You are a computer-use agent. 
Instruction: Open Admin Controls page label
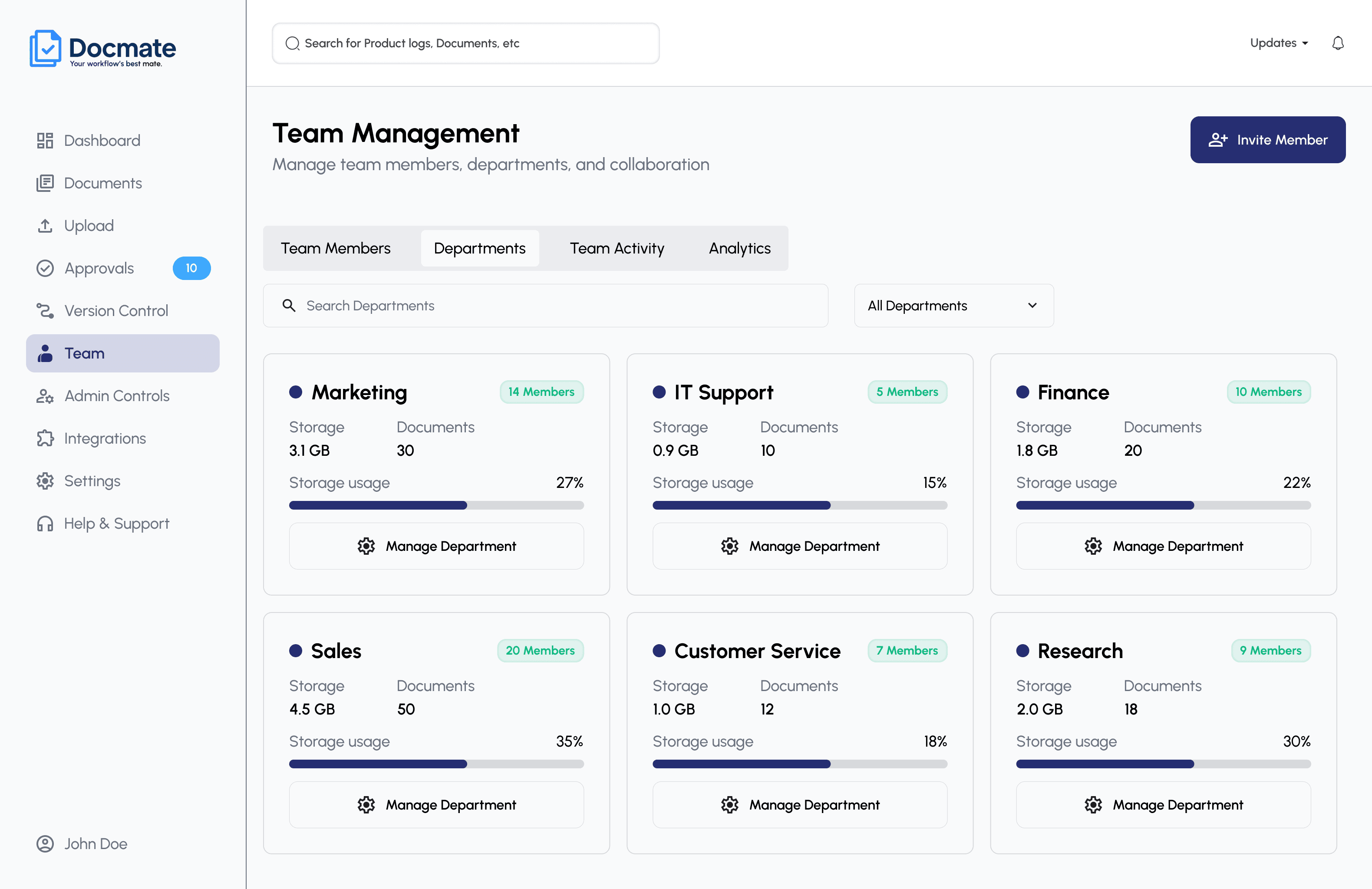117,396
